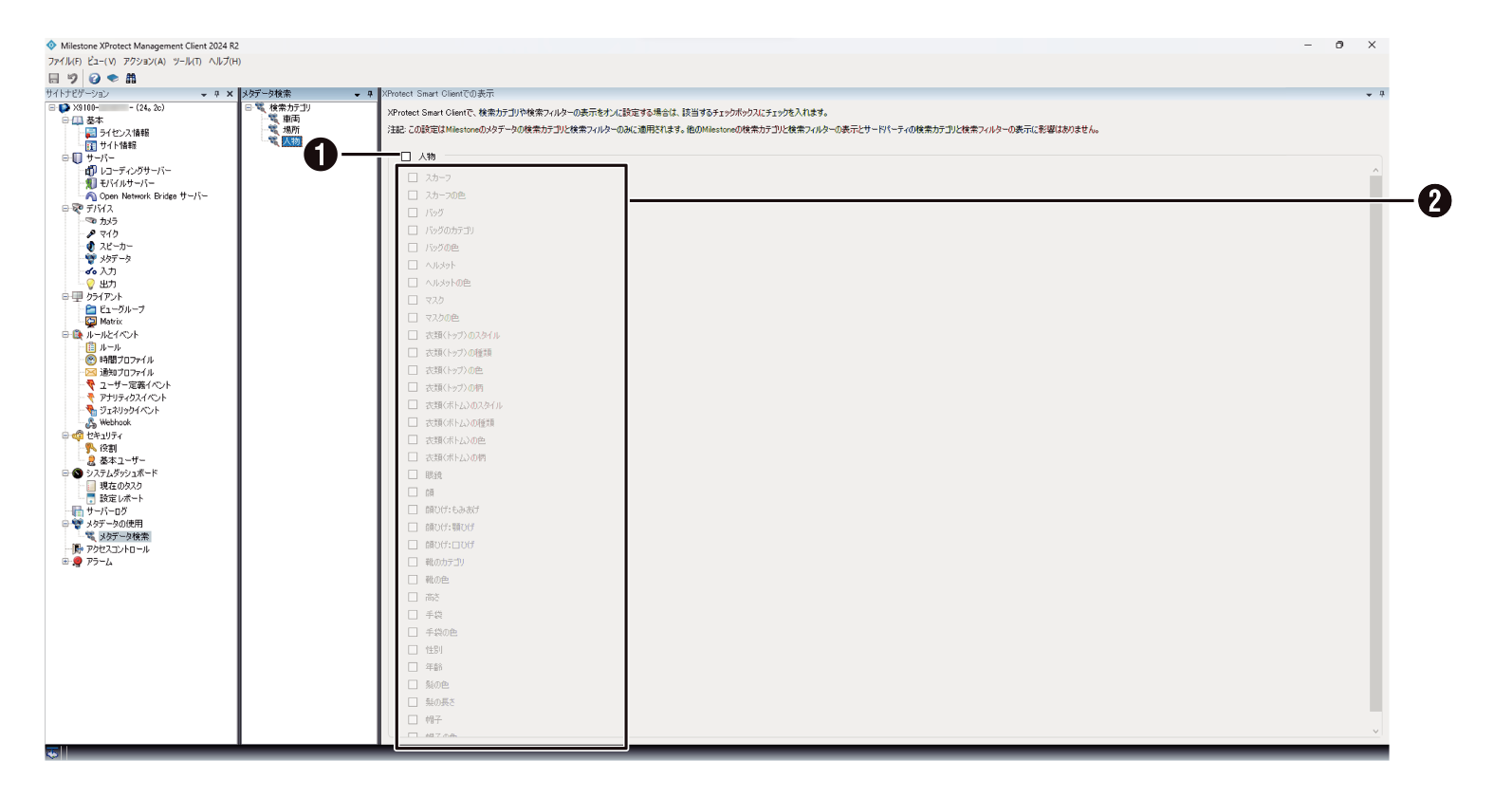Close the サイトナビゲーション panel

230,94
